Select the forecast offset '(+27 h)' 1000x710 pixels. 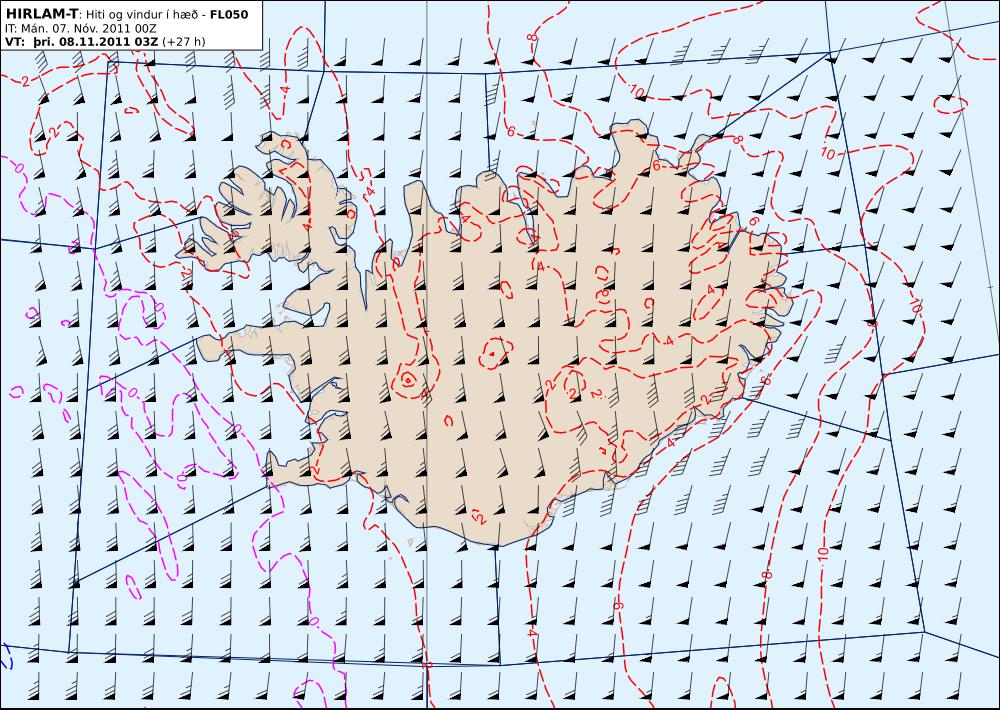[184, 42]
